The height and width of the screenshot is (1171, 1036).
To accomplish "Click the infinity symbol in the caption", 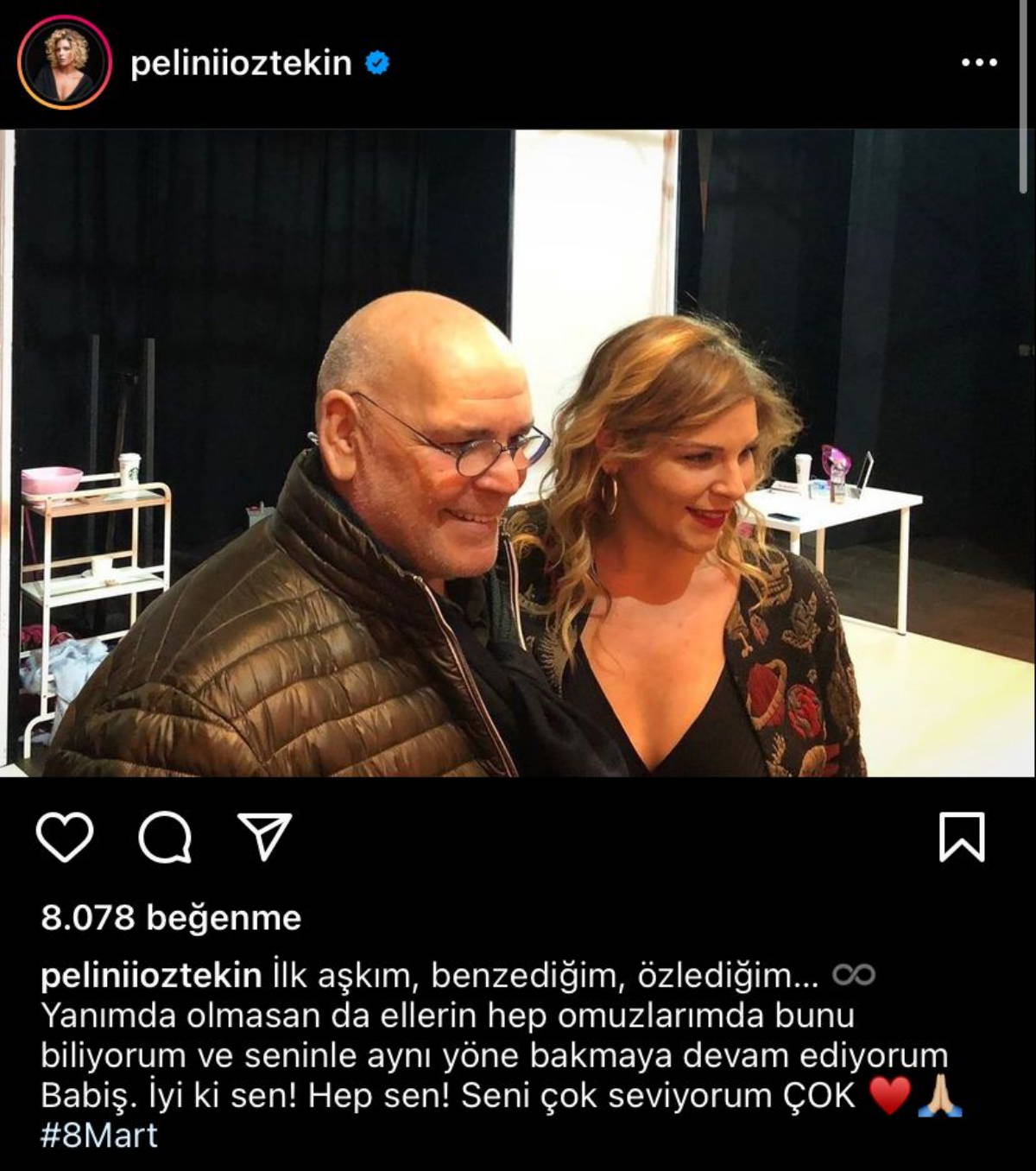I will [854, 976].
